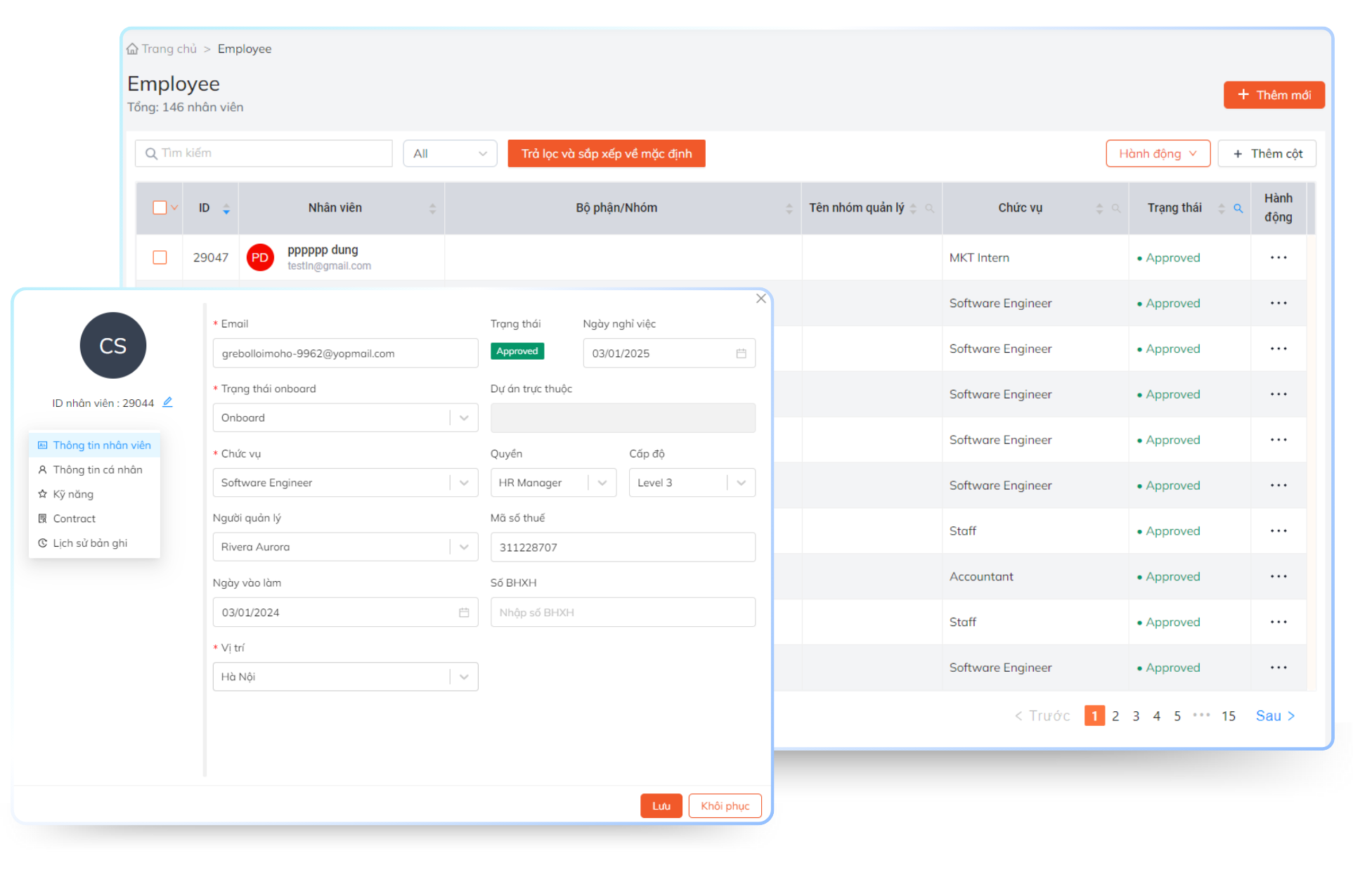This screenshot has width=1353, height=896.
Task: Click the Thêm mới button
Action: [x=1274, y=95]
